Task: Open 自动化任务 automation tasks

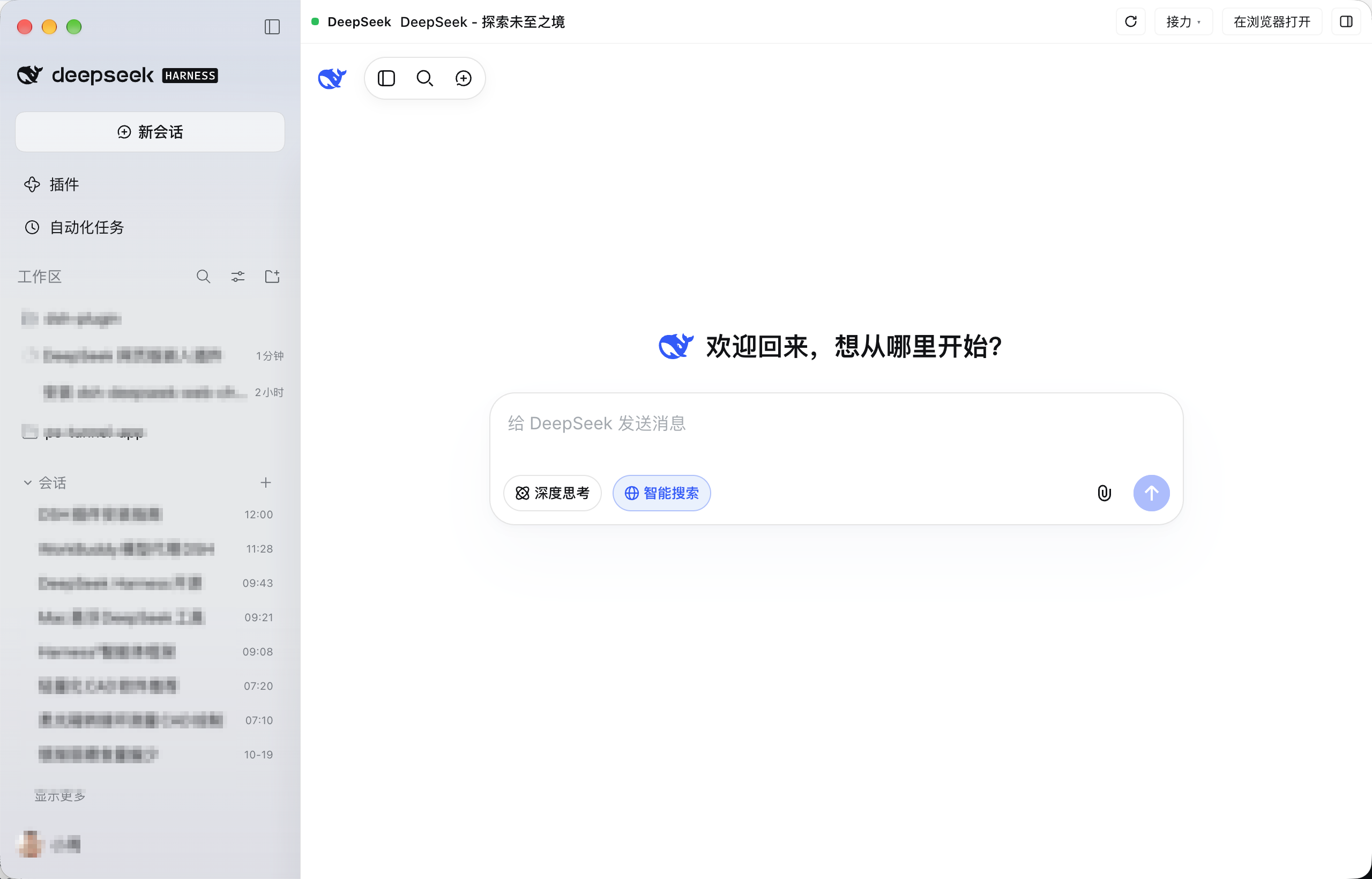Action: pyautogui.click(x=74, y=227)
